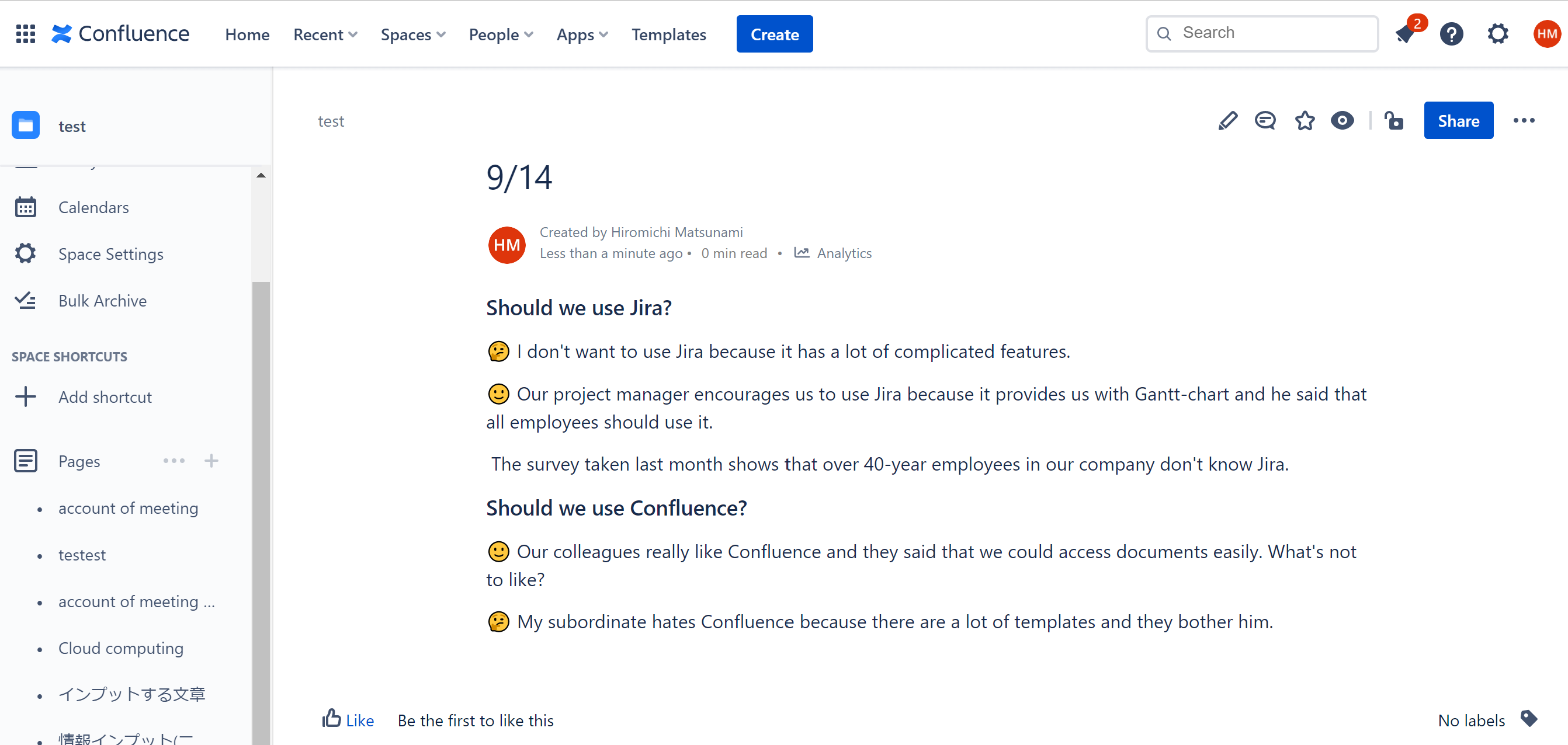Click the add label tag icon
Image resolution: width=1568 pixels, height=745 pixels.
pos(1528,719)
